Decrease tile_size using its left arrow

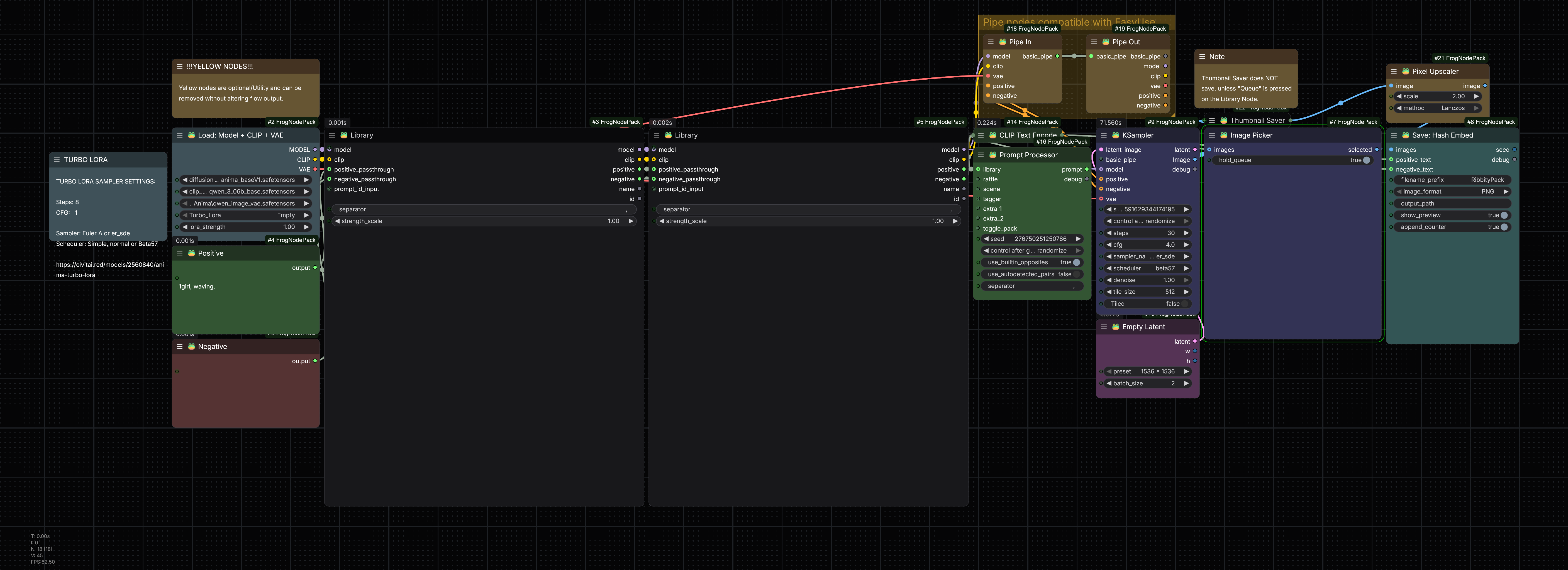pos(1108,292)
